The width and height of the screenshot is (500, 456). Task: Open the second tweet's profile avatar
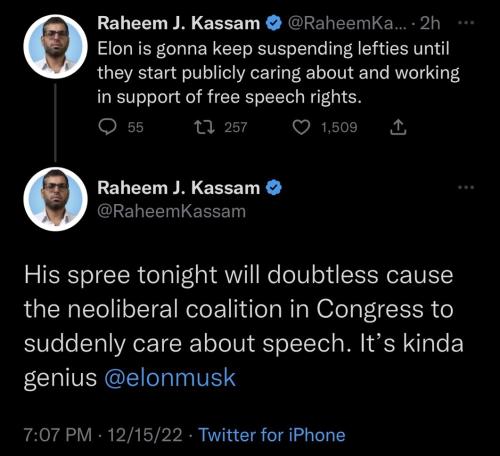(x=56, y=199)
